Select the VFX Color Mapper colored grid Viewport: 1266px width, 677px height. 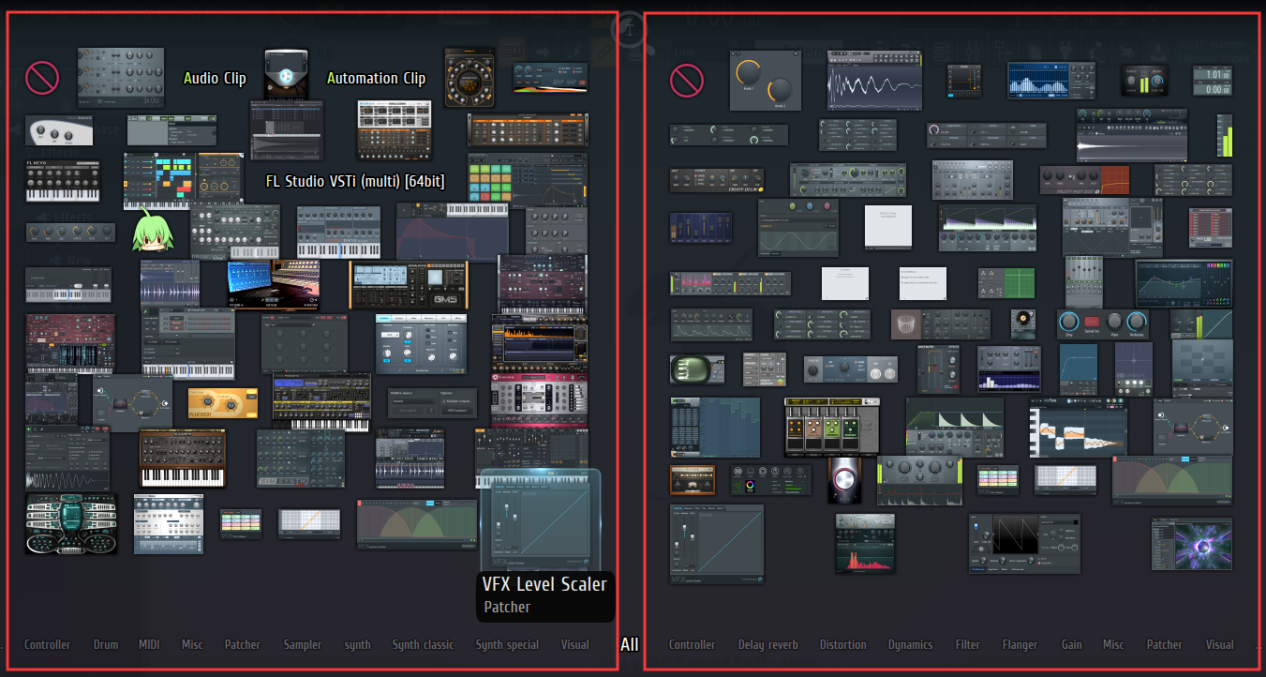(241, 523)
